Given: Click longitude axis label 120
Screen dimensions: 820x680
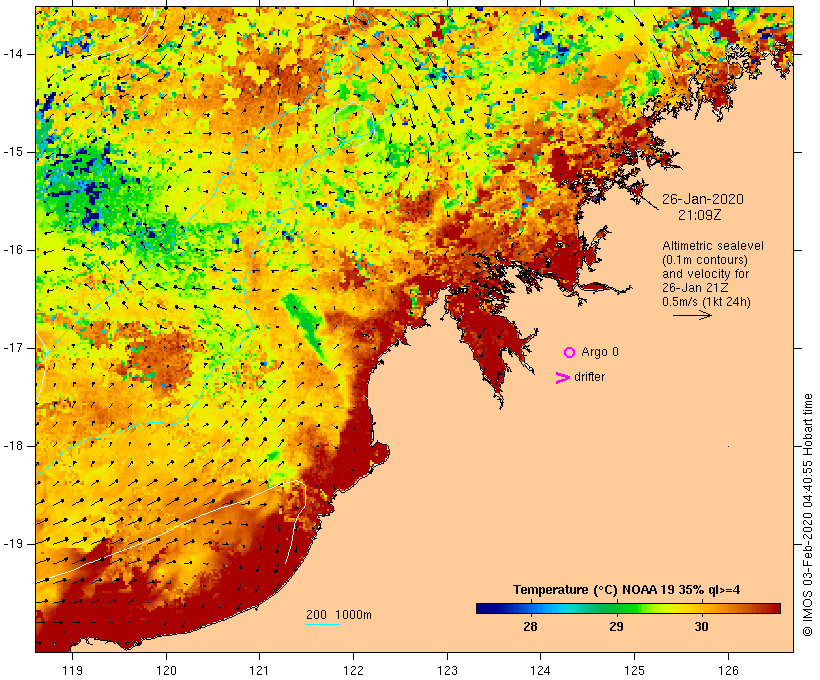Looking at the screenshot, I should point(166,670).
